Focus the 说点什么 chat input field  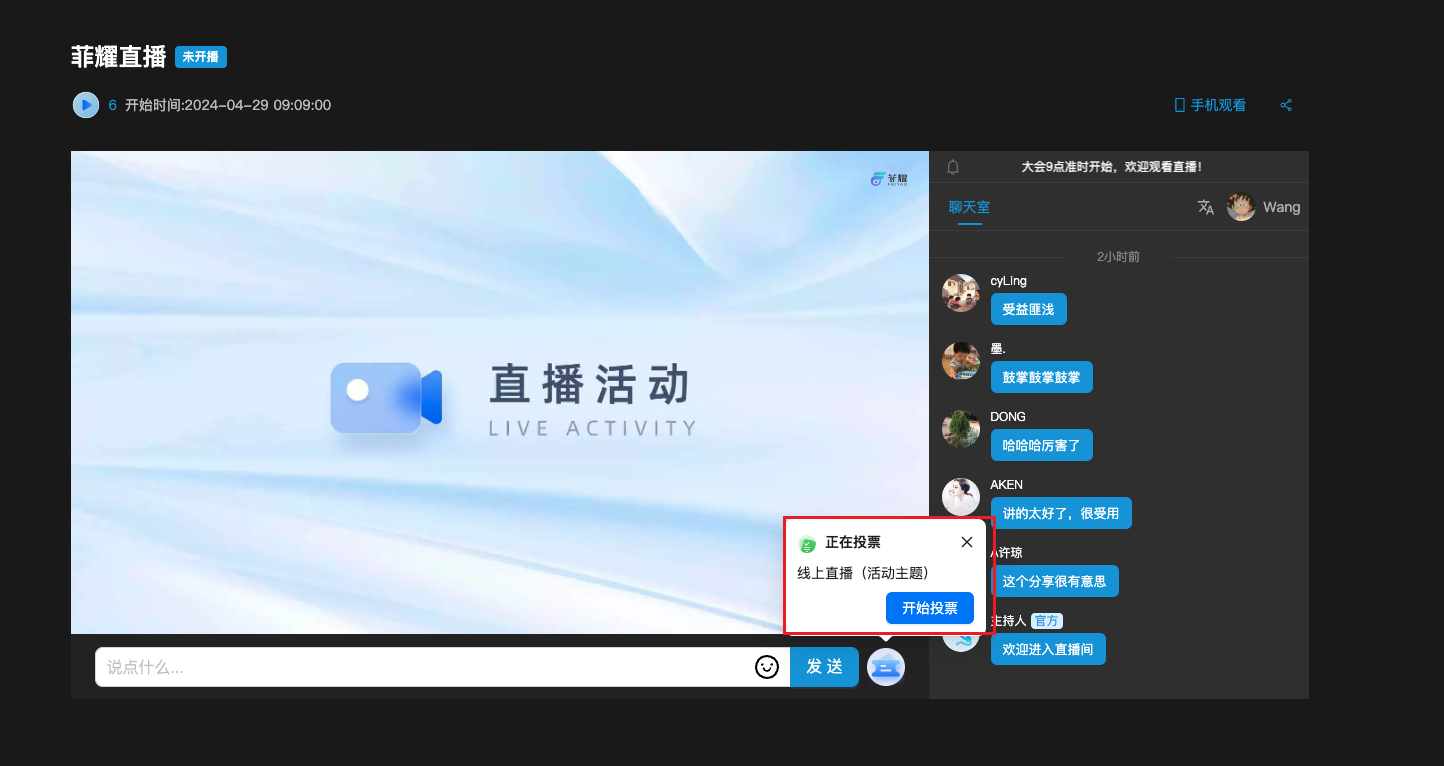point(420,667)
